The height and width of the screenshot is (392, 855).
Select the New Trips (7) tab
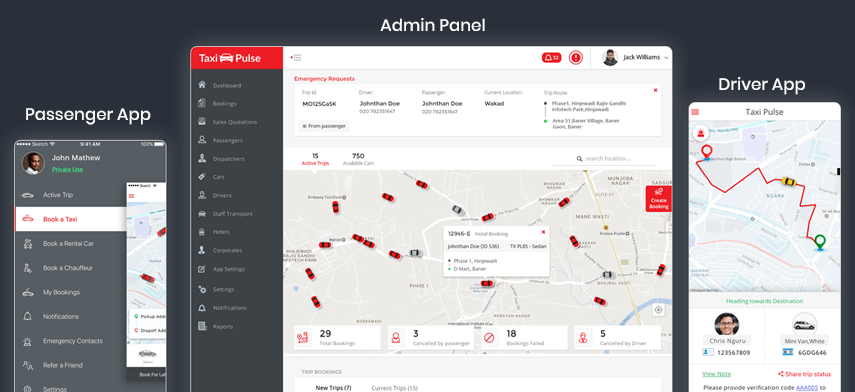[333, 388]
